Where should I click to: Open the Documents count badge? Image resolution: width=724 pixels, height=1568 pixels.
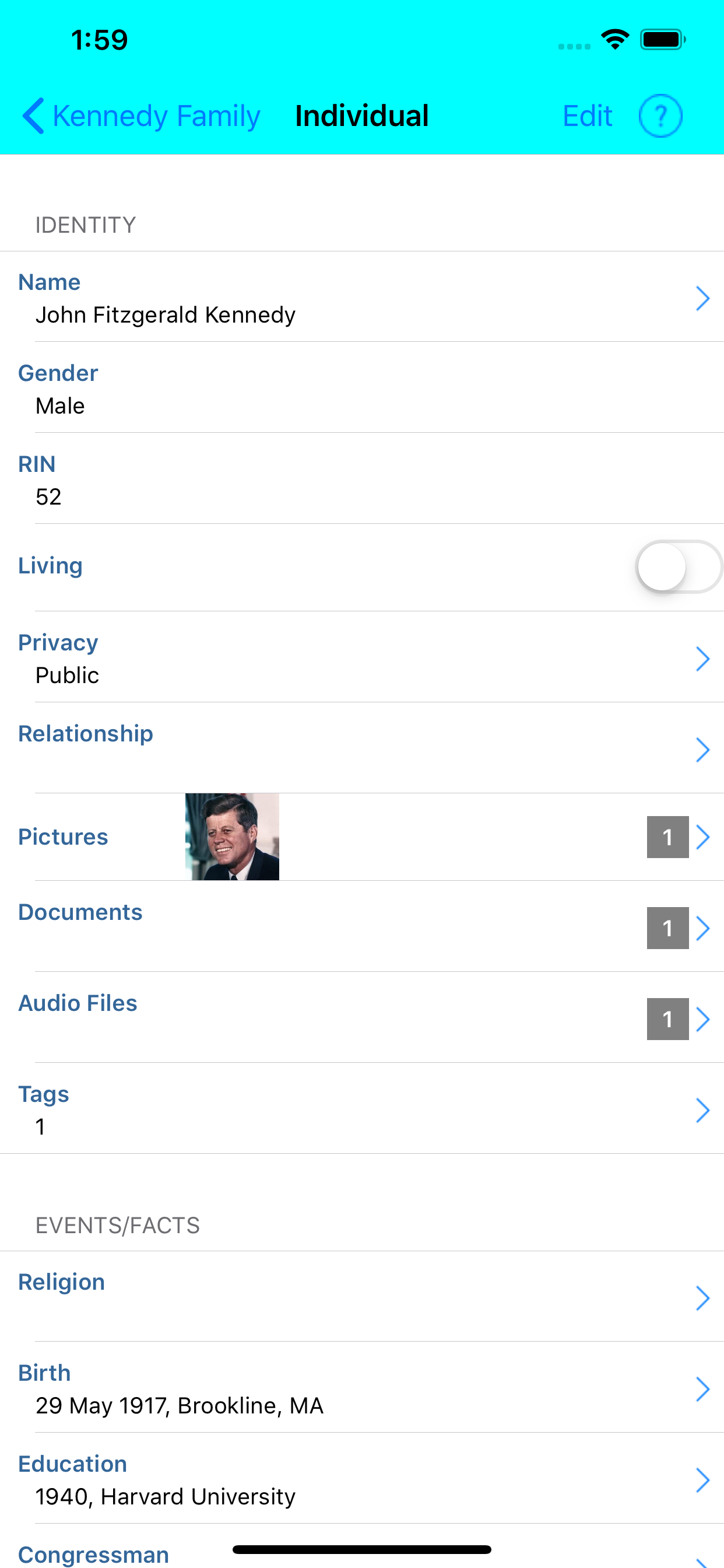(x=667, y=928)
